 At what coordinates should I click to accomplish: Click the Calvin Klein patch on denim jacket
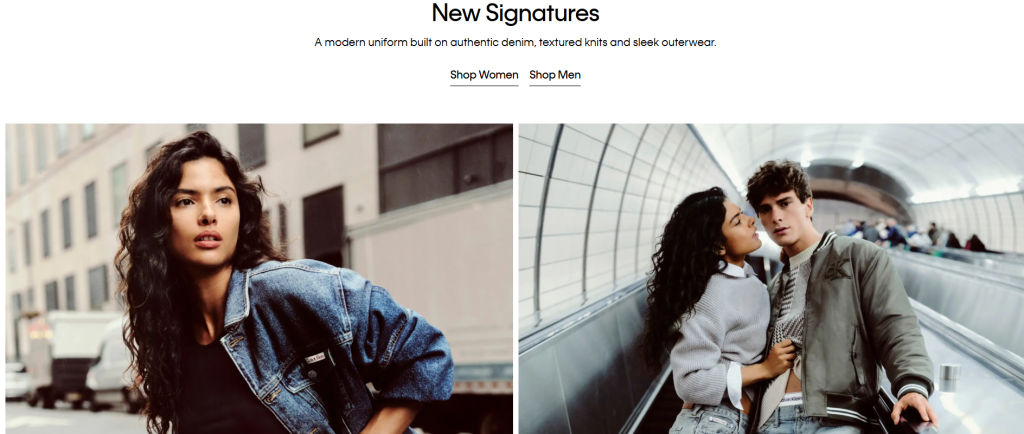click(315, 358)
